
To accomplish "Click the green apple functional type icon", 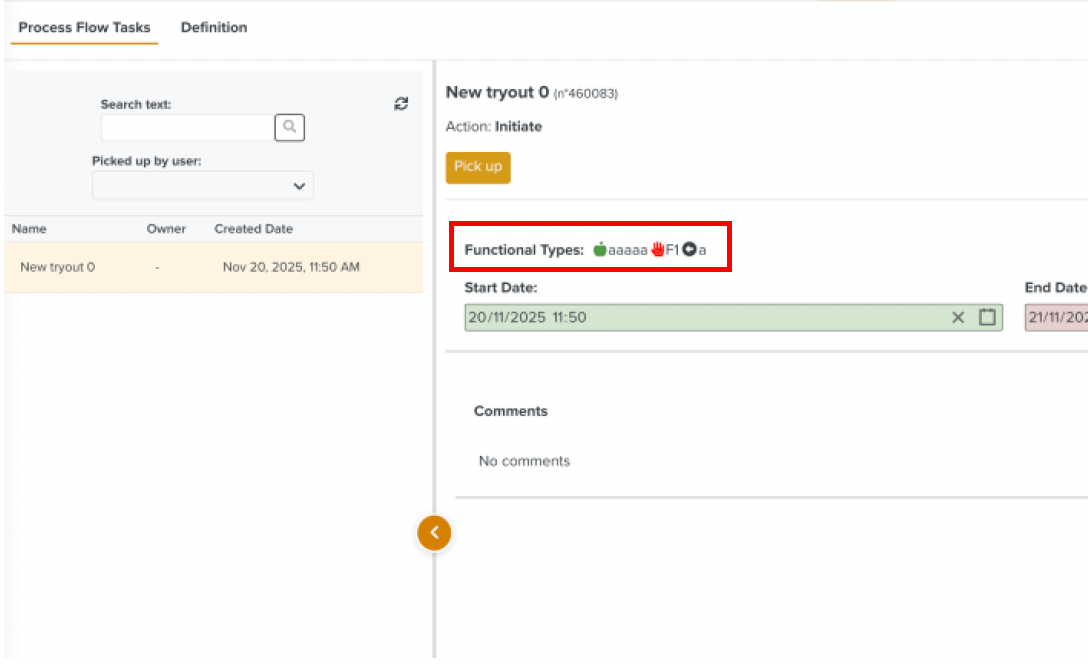I will (600, 250).
